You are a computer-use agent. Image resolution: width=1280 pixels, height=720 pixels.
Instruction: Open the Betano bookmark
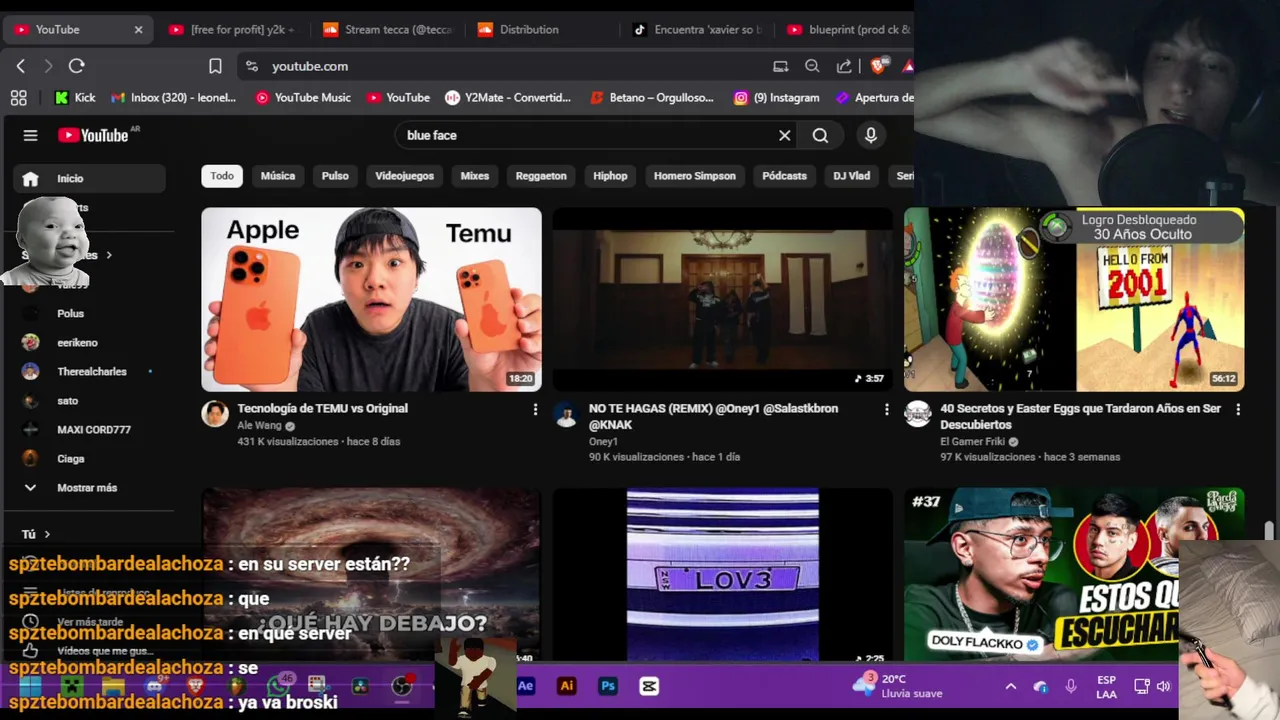click(x=652, y=97)
